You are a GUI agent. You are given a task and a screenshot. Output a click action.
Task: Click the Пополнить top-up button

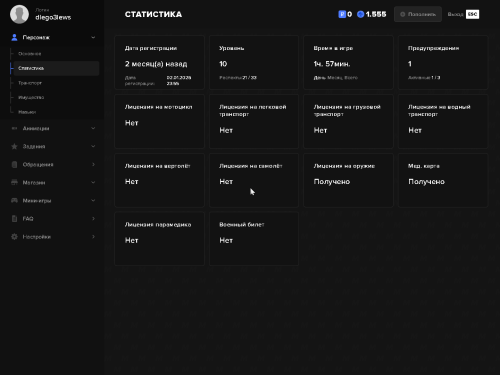(x=418, y=14)
